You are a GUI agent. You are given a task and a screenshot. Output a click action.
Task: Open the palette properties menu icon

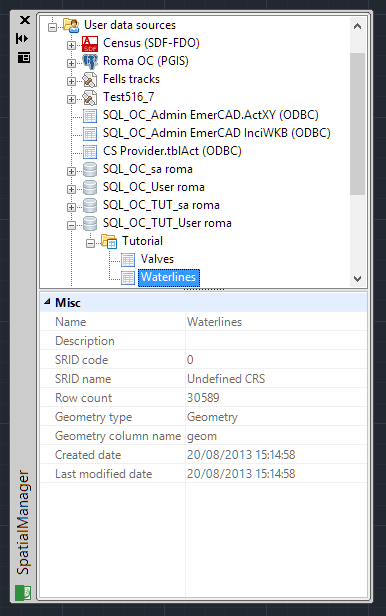(x=24, y=58)
